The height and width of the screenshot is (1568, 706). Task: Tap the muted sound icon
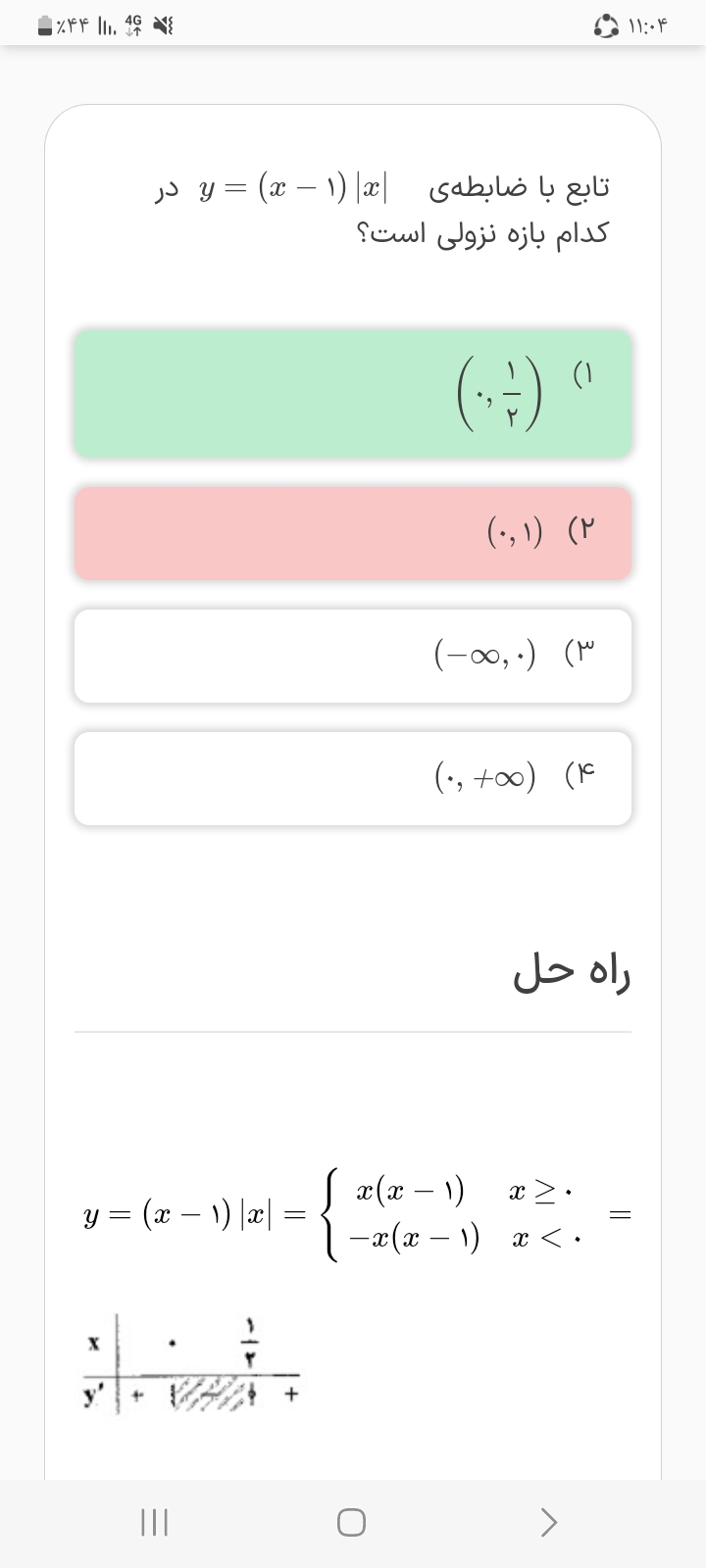[163, 26]
